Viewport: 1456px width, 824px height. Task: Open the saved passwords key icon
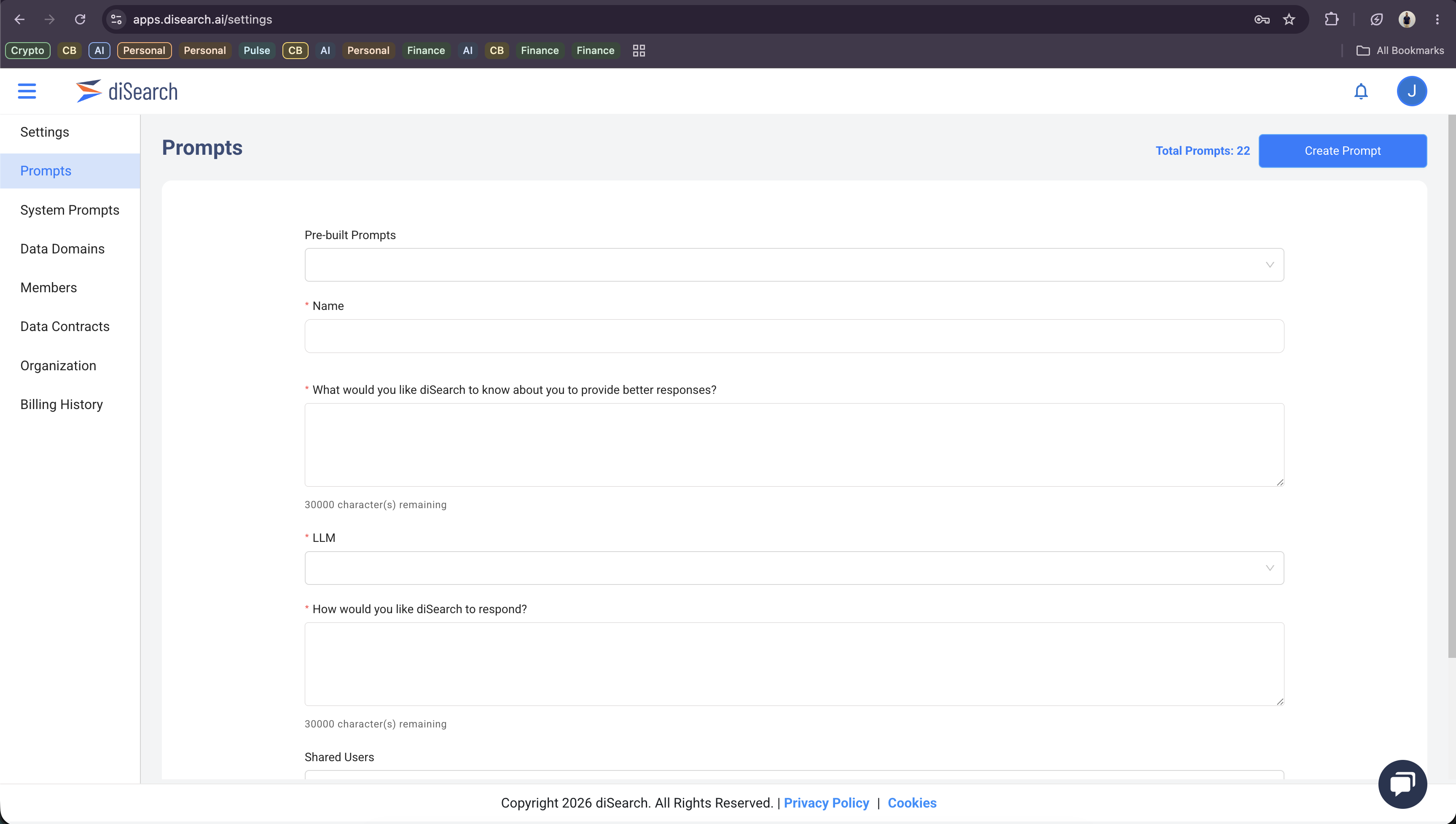[1261, 20]
